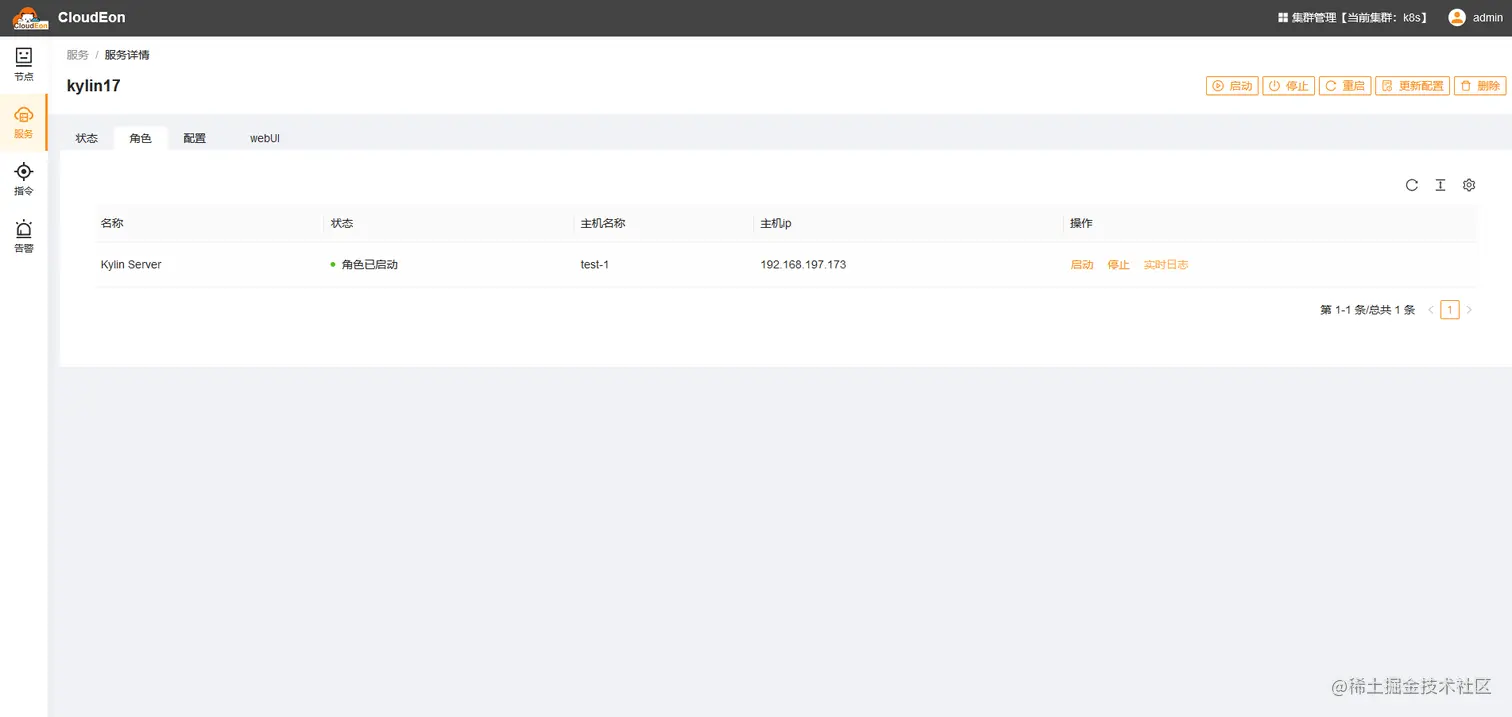The width and height of the screenshot is (1512, 717).
Task: Switch to the 角色 tab
Action: coord(140,138)
